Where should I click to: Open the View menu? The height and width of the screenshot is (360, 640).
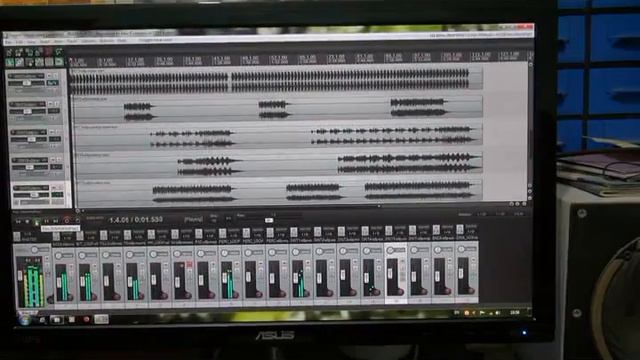31,42
